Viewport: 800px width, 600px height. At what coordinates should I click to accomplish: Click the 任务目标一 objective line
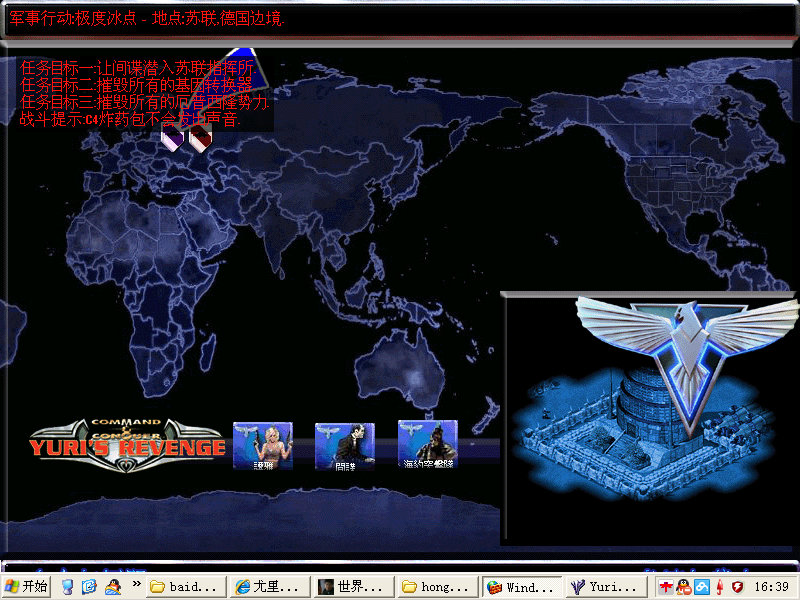click(x=138, y=67)
